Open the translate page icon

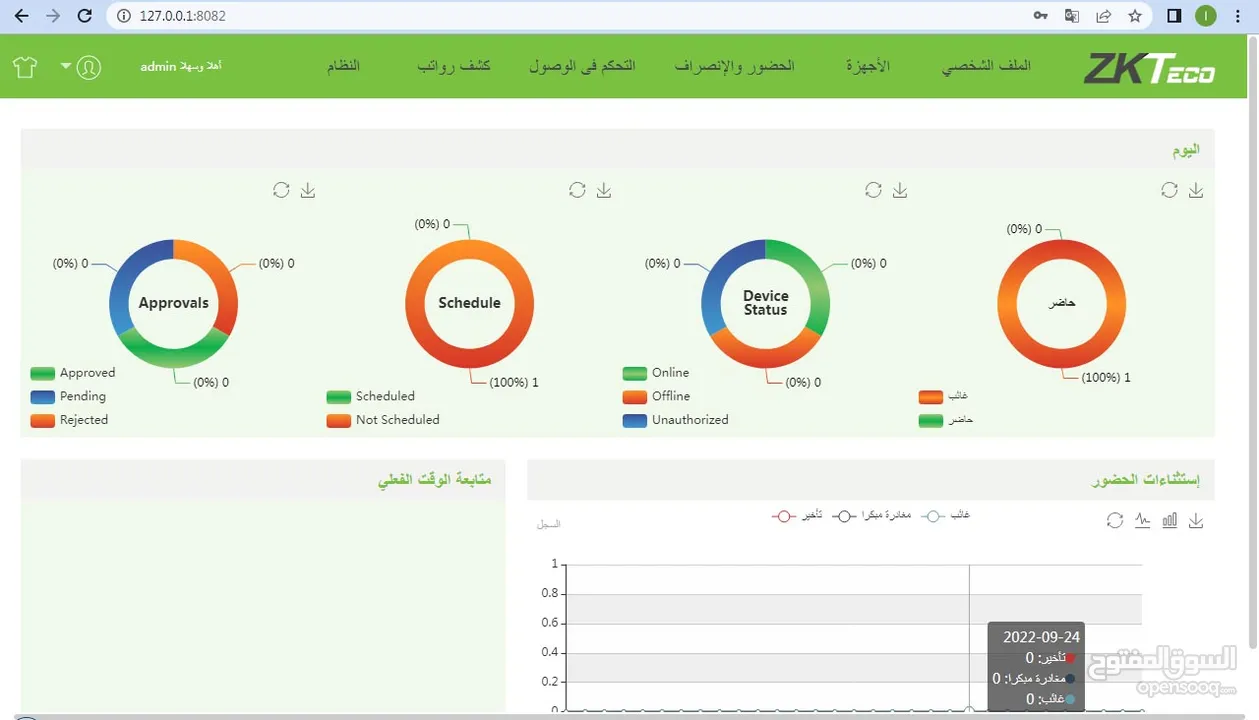tap(1072, 16)
